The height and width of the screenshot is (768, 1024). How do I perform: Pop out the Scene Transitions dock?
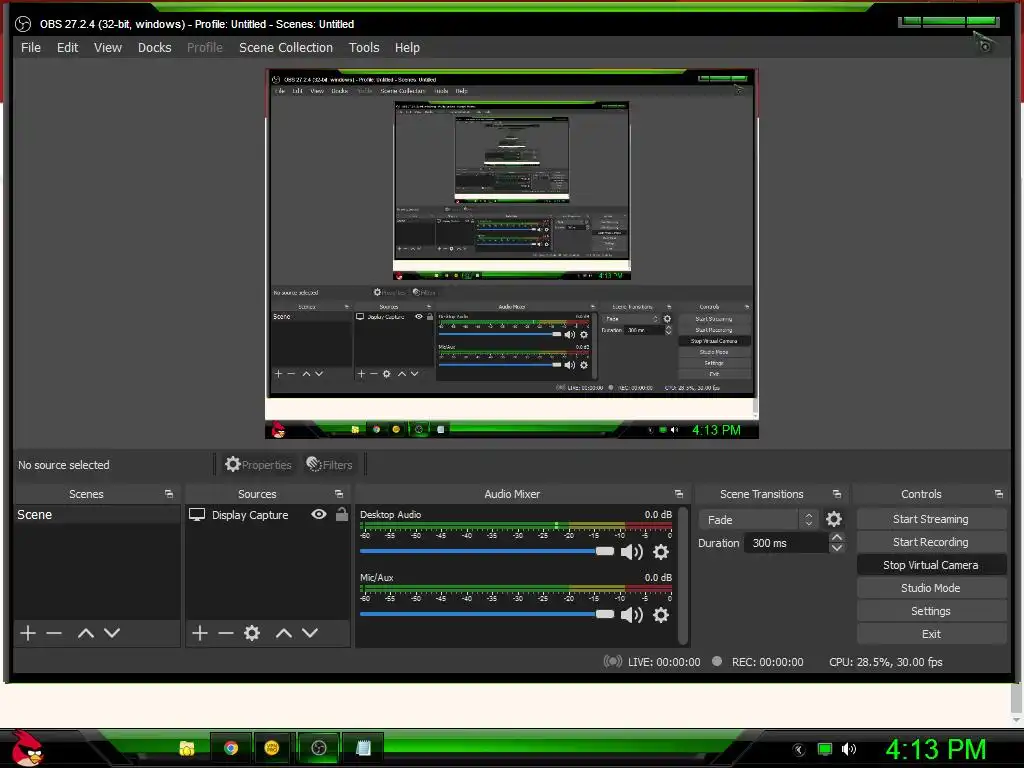(x=837, y=494)
